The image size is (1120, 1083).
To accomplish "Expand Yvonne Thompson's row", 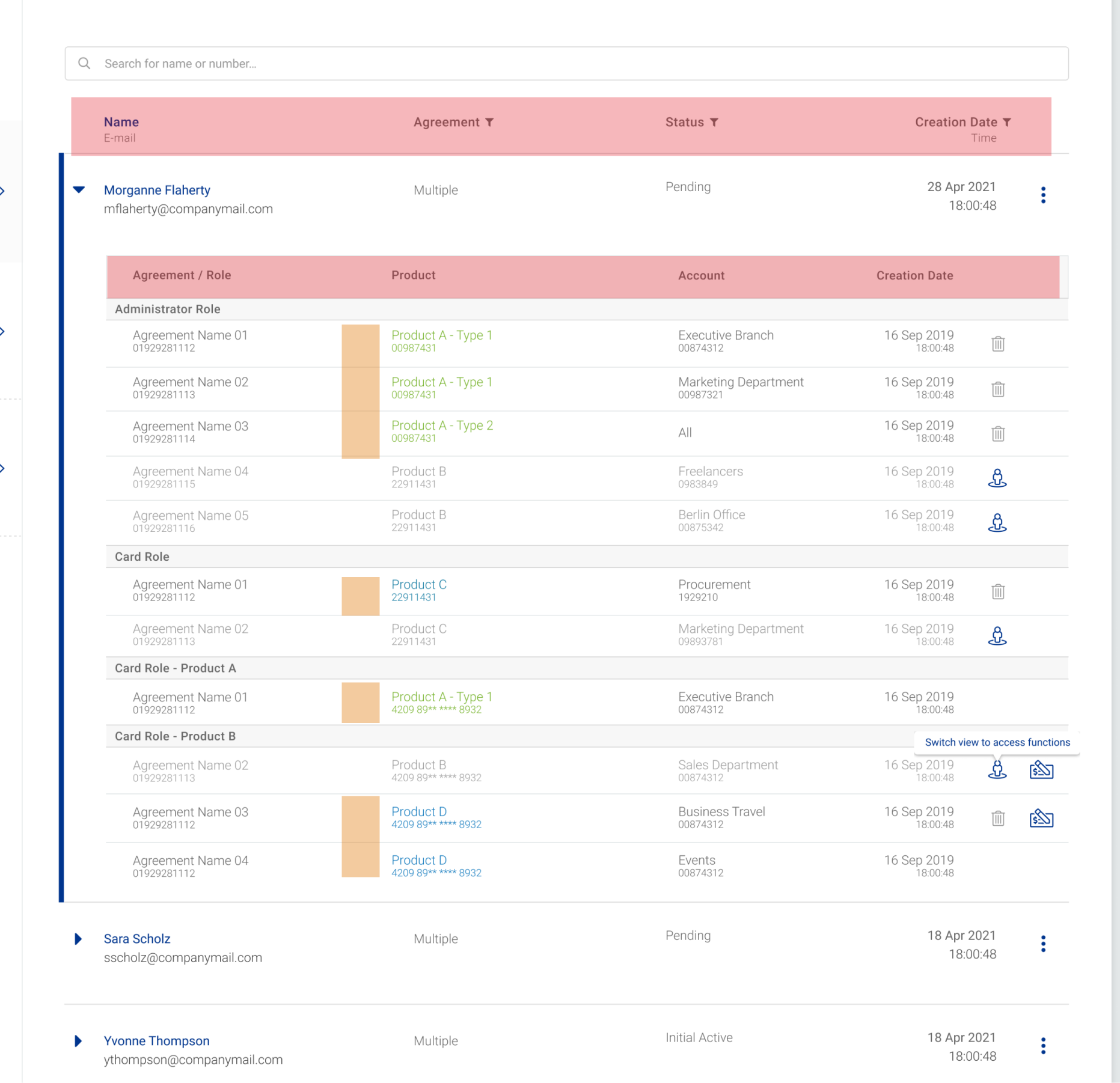I will [78, 1041].
